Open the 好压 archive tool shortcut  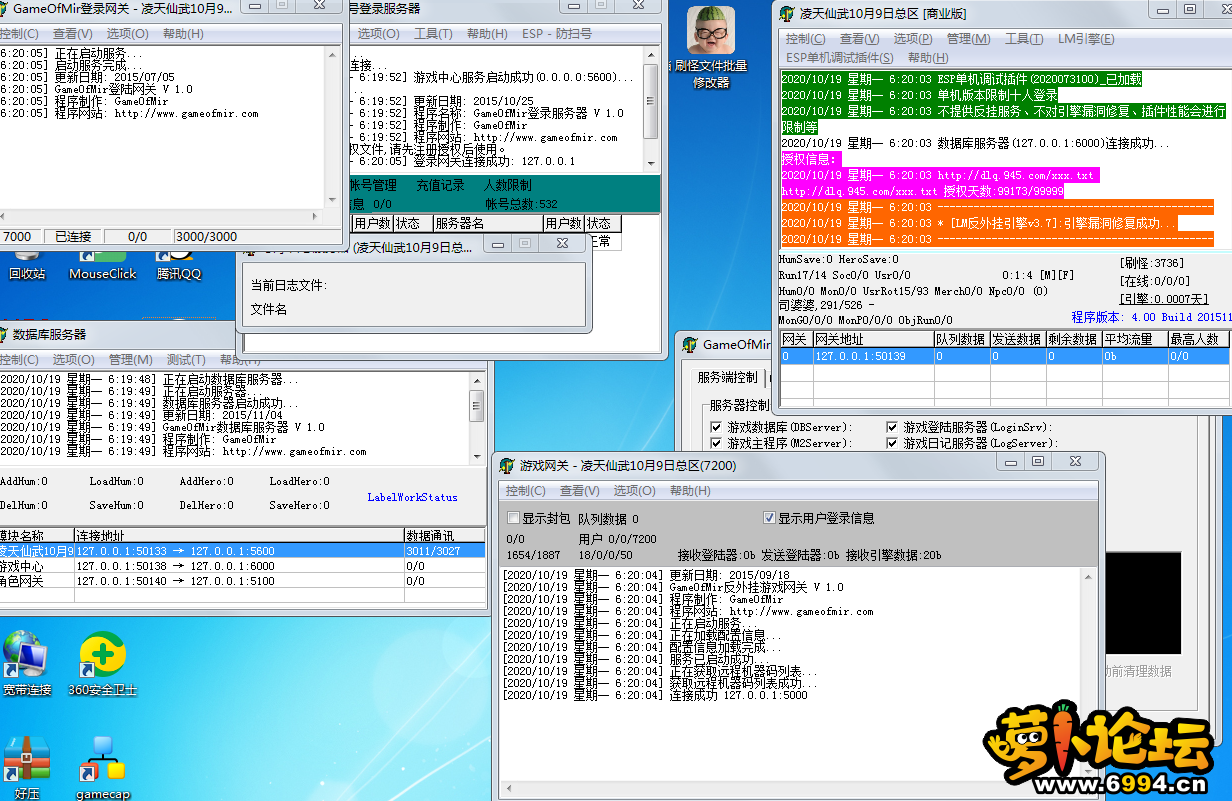26,768
